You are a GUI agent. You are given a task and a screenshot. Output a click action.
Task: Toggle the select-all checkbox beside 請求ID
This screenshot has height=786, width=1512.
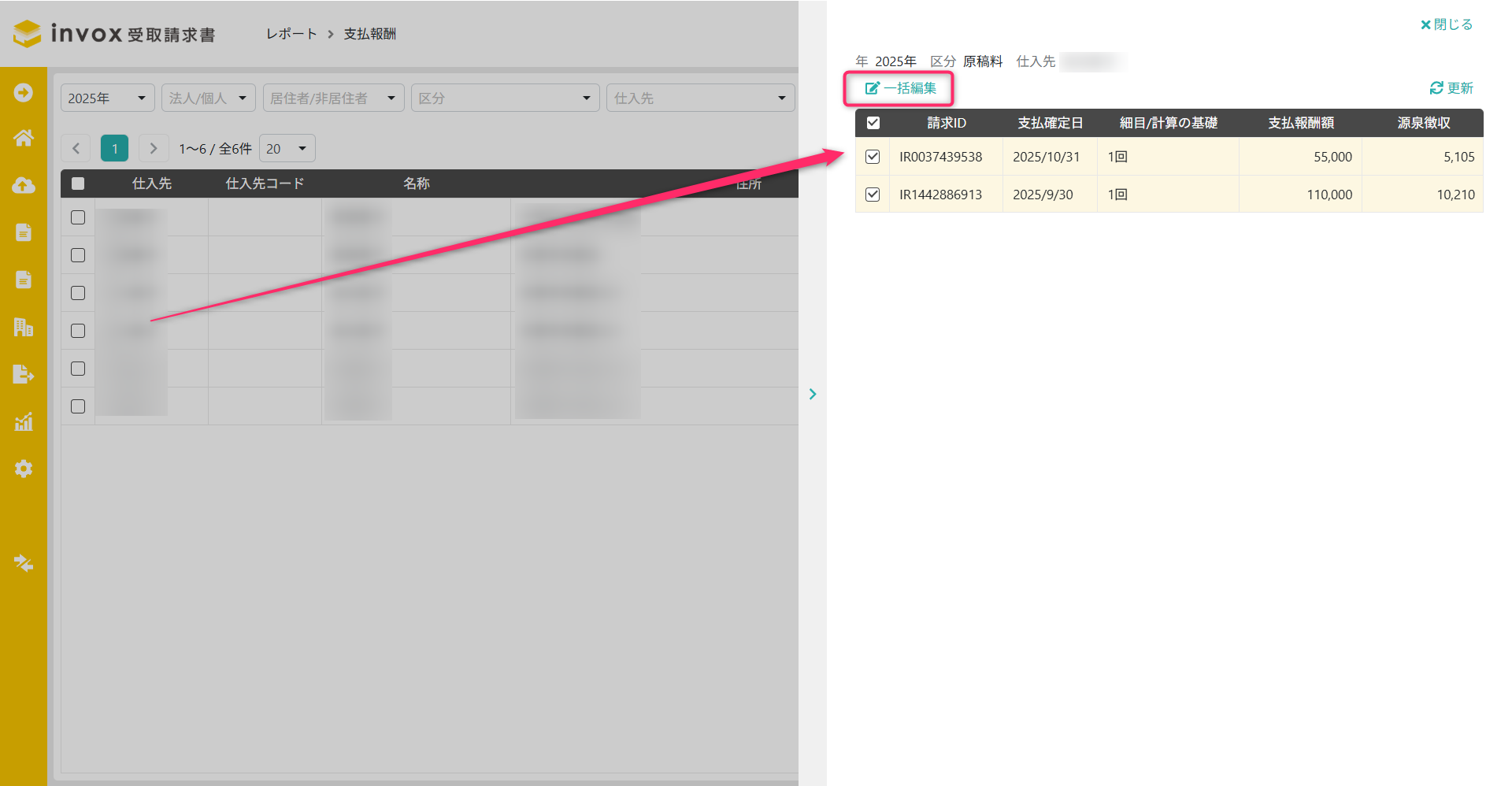(x=873, y=123)
